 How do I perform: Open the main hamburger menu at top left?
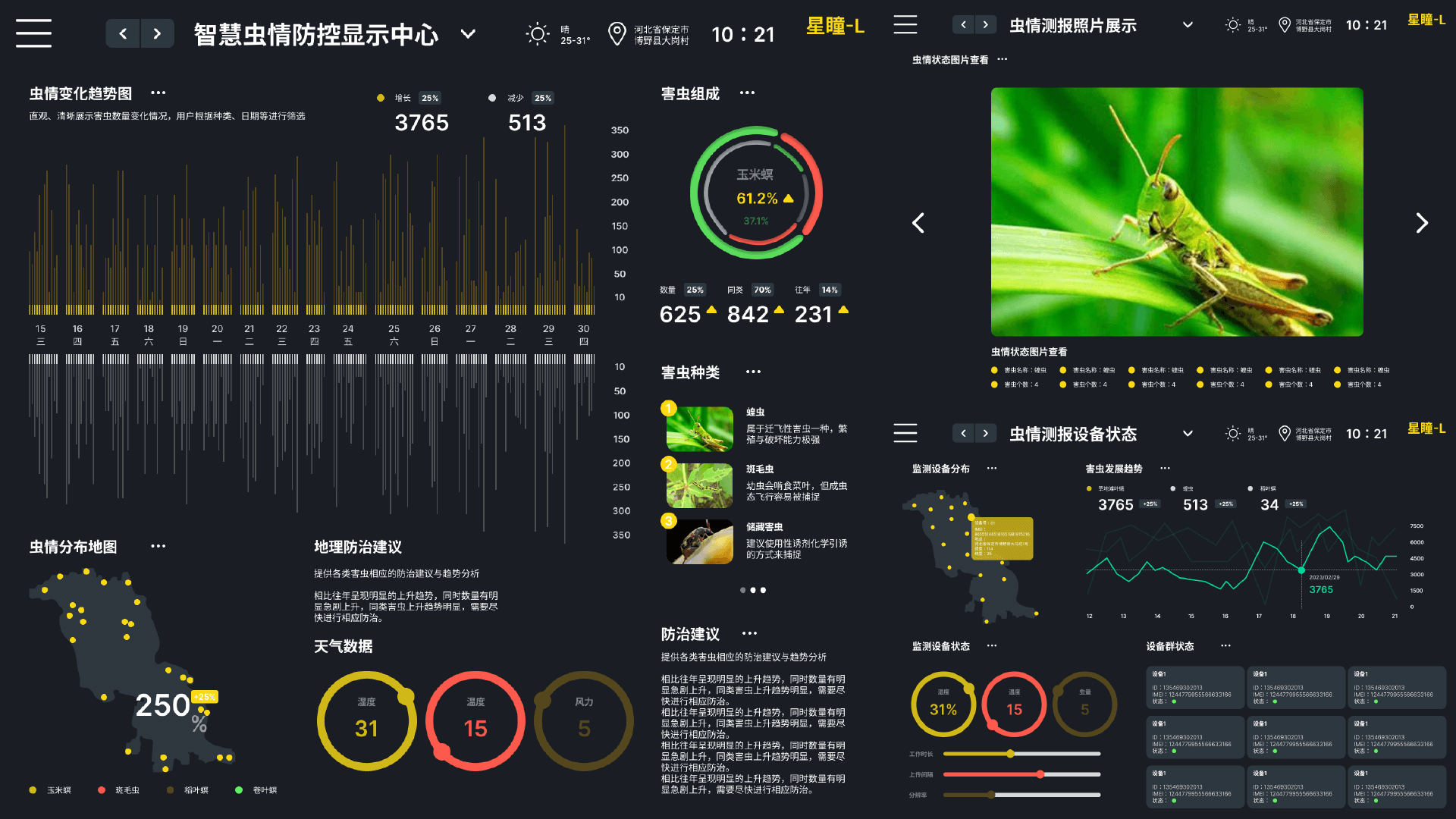[x=33, y=33]
